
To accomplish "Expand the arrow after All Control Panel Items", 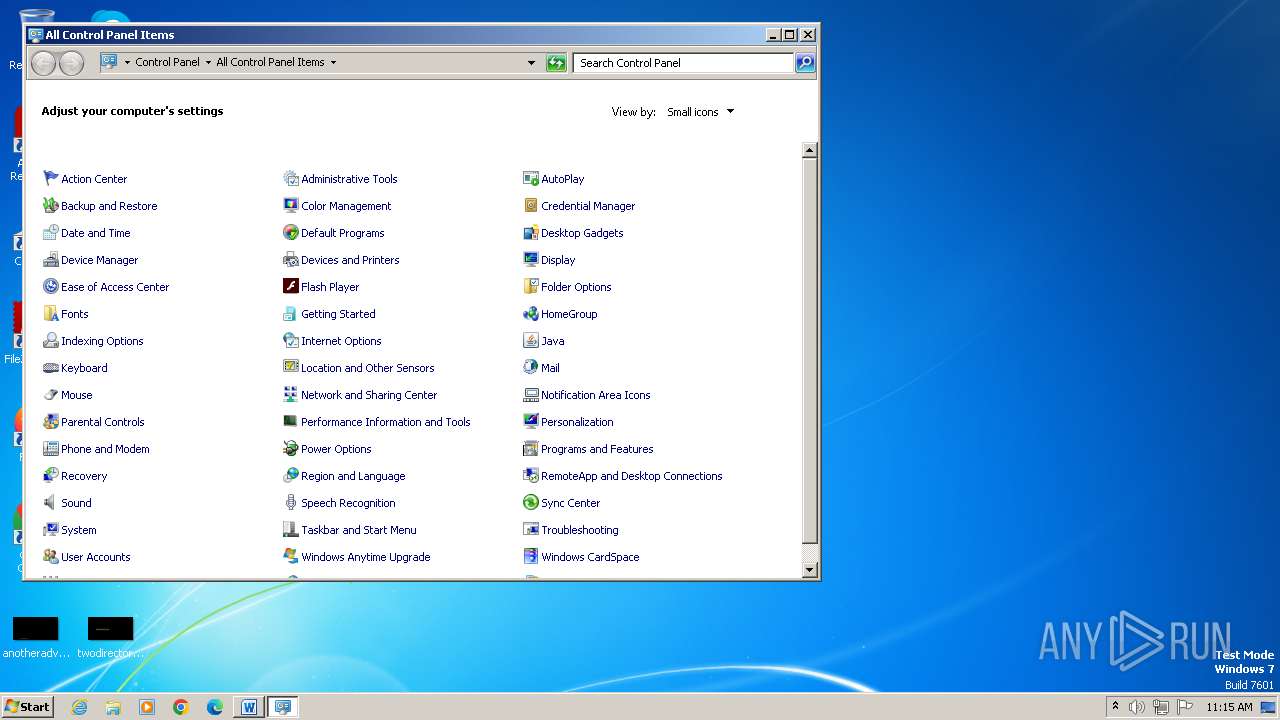I will (333, 62).
